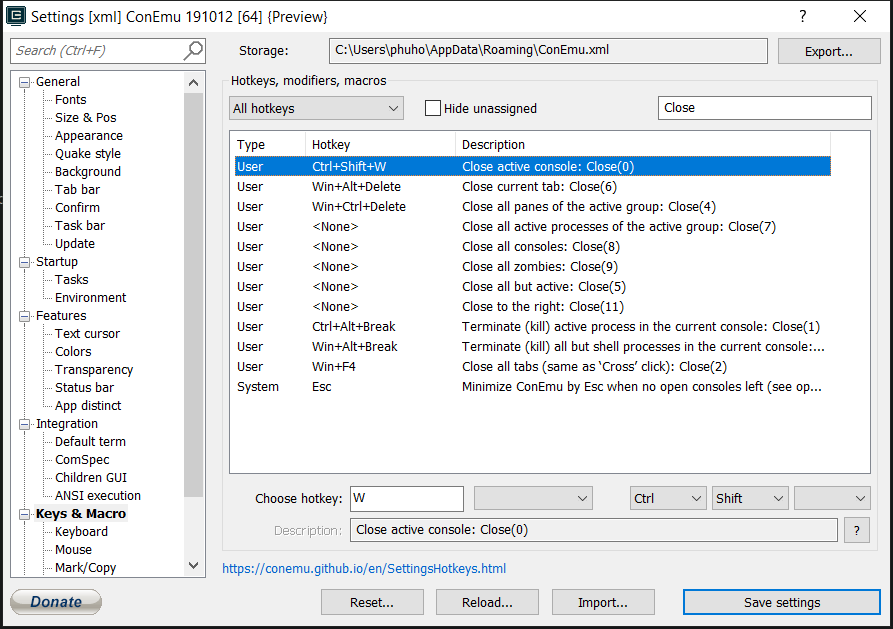
Task: Select the Appearance settings page
Action: pyautogui.click(x=88, y=135)
